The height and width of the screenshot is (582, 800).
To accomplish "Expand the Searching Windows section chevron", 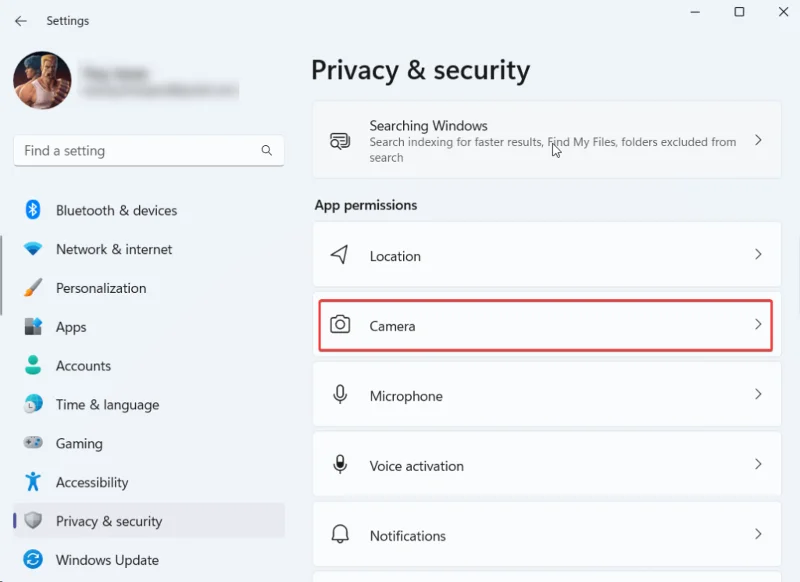I will click(757, 140).
